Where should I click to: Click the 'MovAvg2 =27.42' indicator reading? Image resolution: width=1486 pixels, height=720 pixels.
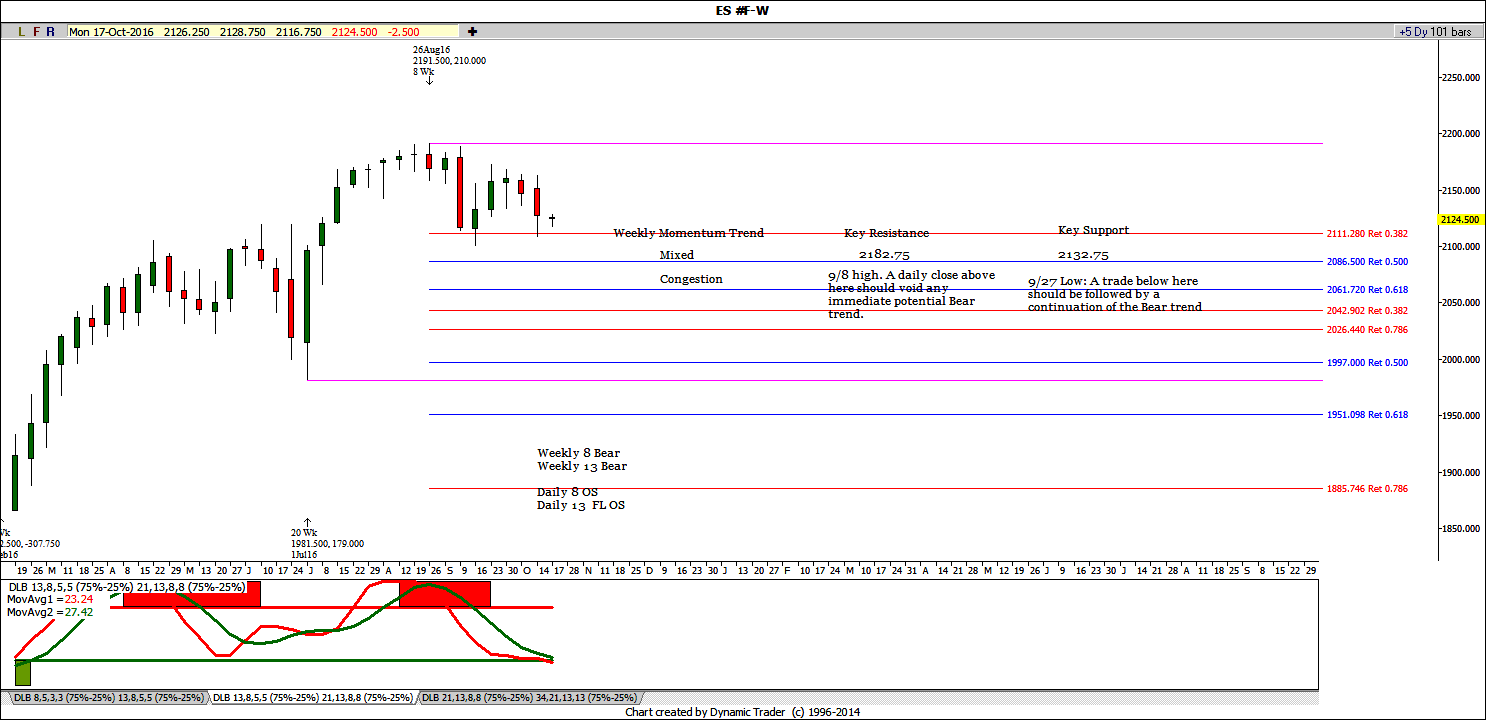(x=49, y=611)
